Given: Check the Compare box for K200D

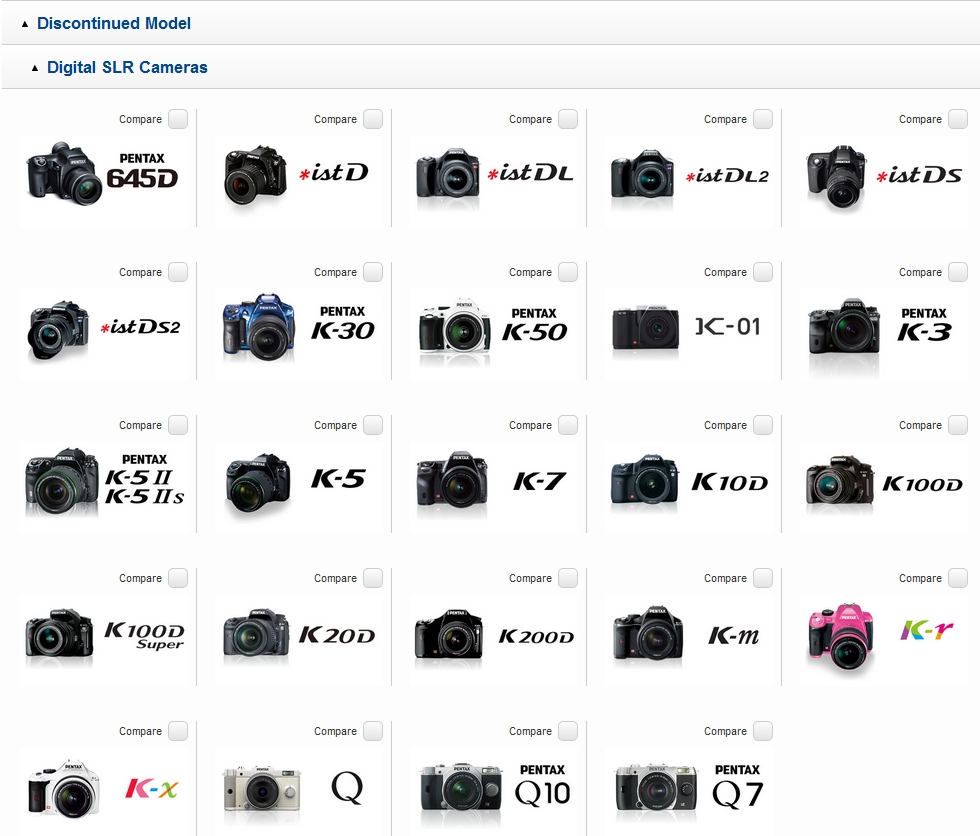Looking at the screenshot, I should 568,578.
